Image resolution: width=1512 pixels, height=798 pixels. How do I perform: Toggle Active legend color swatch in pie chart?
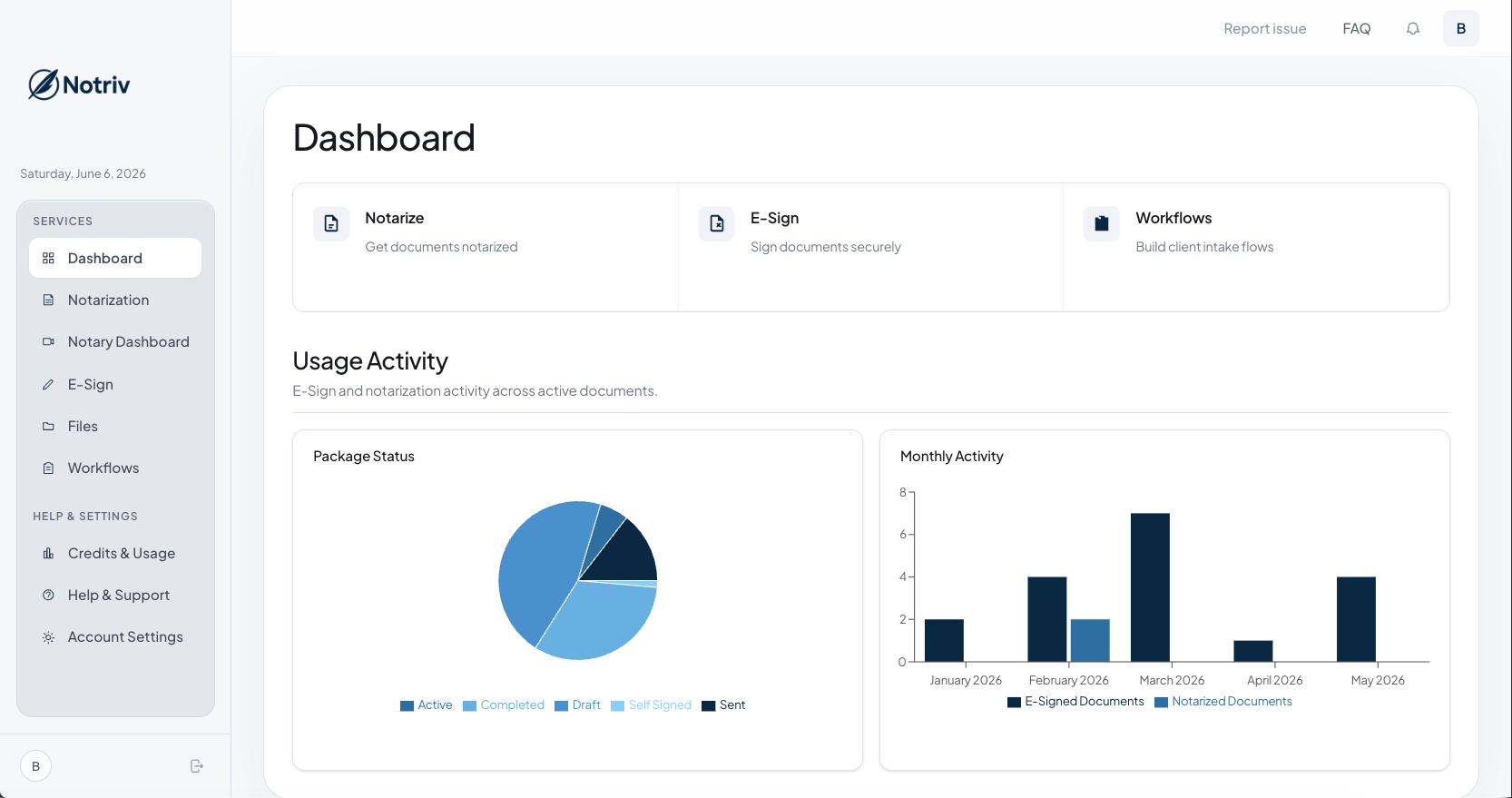(x=407, y=705)
